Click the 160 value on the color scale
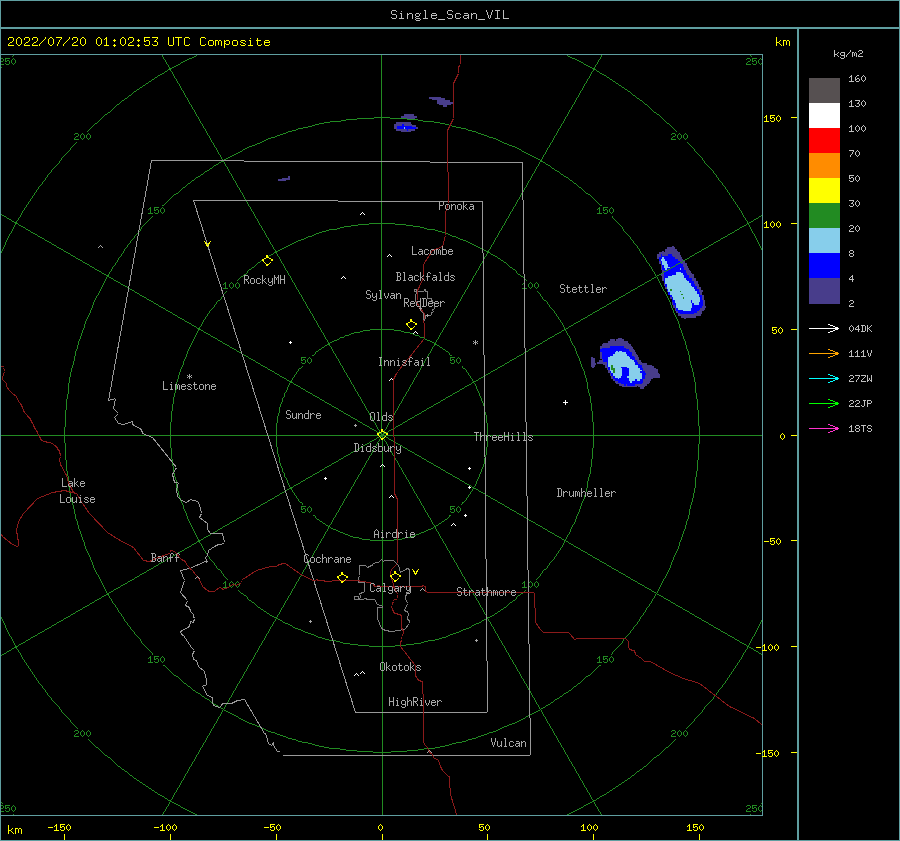 [x=857, y=79]
